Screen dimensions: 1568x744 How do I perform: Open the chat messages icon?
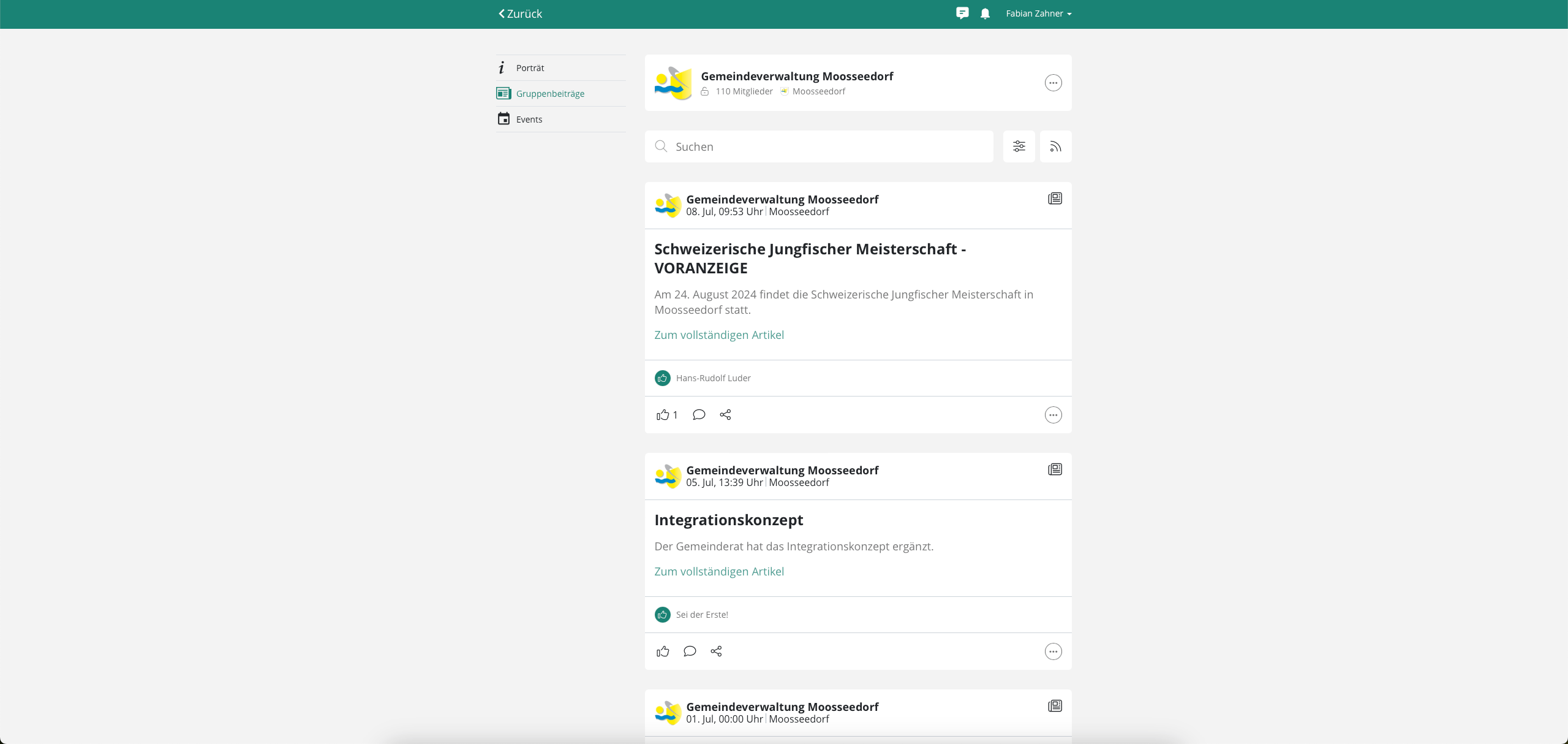[x=962, y=13]
